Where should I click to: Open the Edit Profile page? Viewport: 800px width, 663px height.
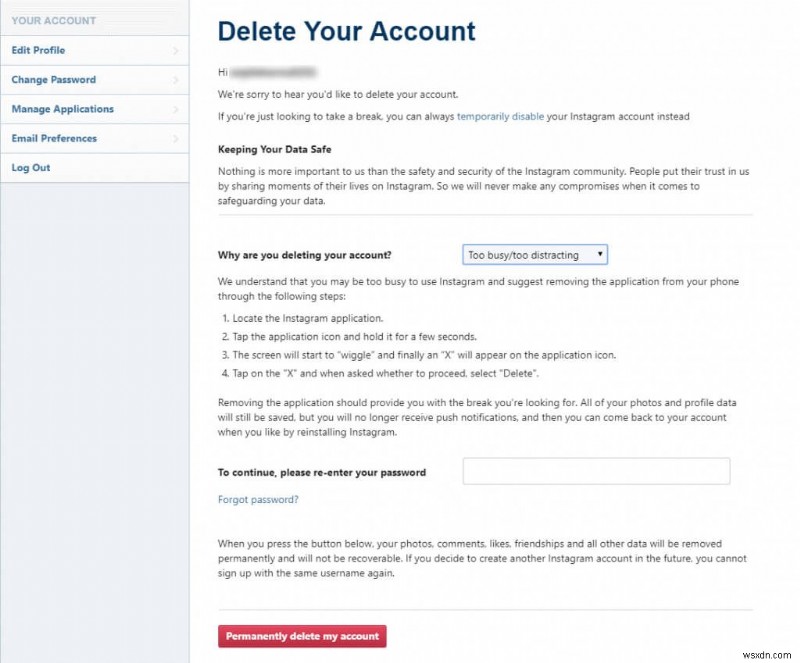[38, 50]
